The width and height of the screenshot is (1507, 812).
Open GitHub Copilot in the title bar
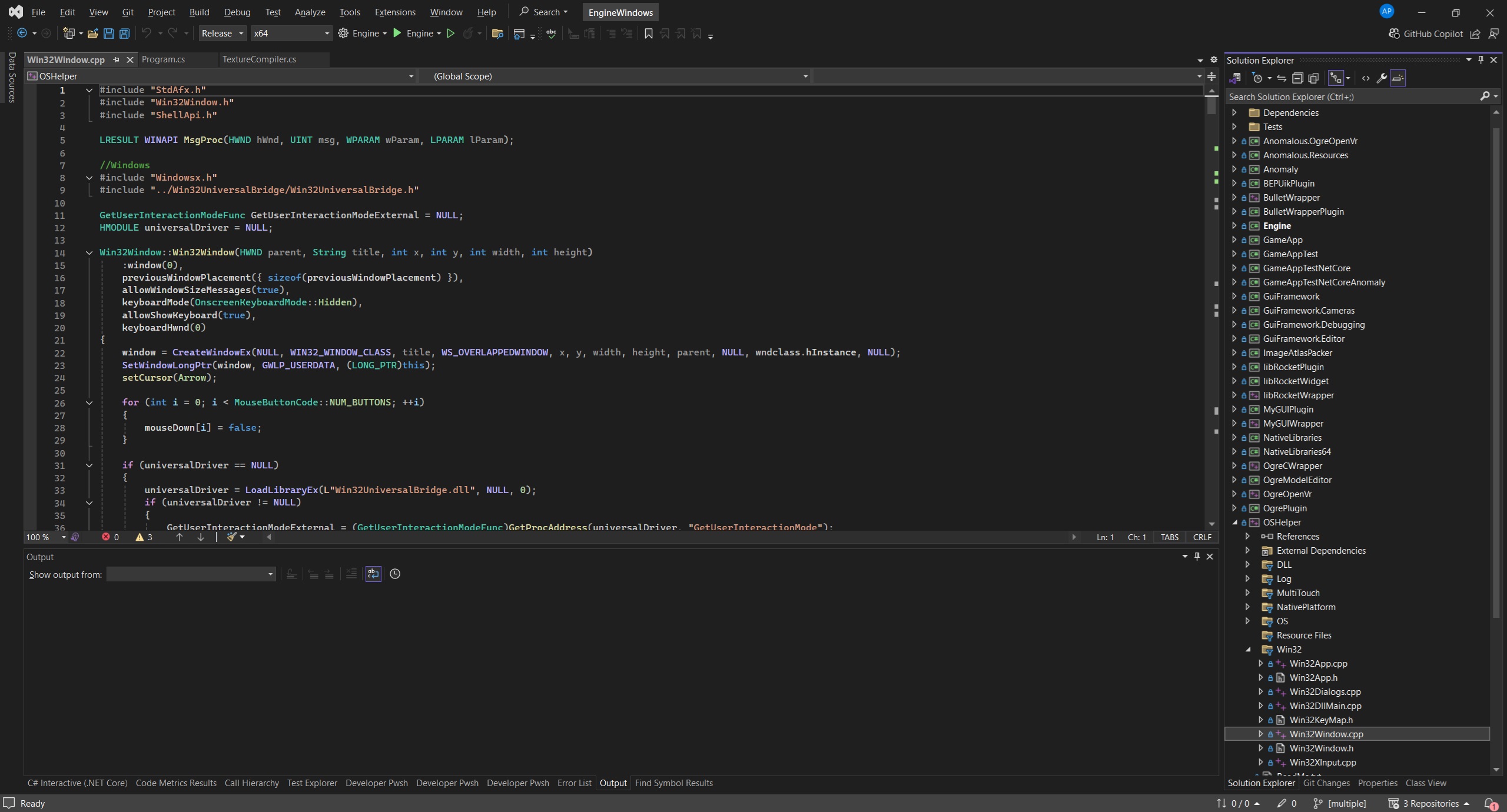point(1426,34)
